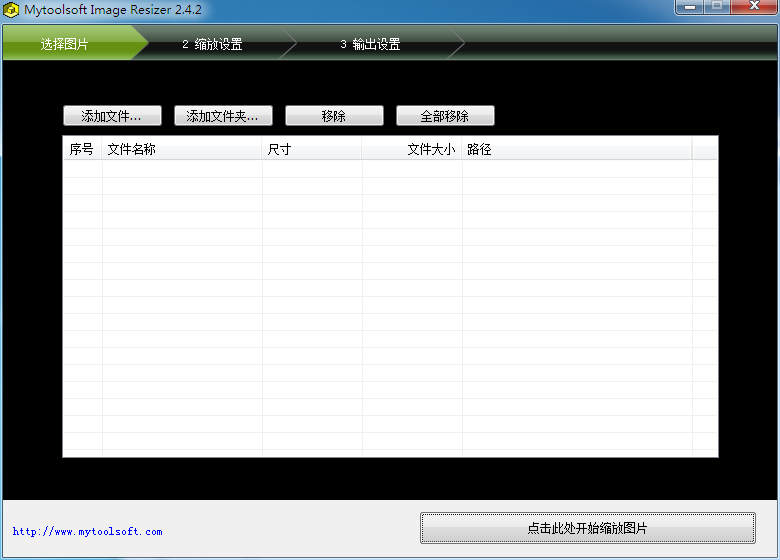Sort by the 序号 column header
The height and width of the screenshot is (560, 780).
pyautogui.click(x=83, y=149)
